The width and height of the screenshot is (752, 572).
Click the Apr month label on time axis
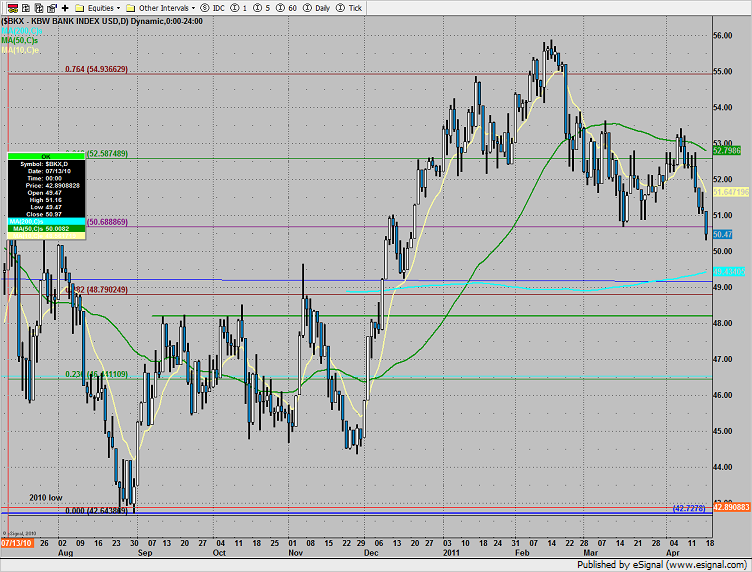[673, 552]
